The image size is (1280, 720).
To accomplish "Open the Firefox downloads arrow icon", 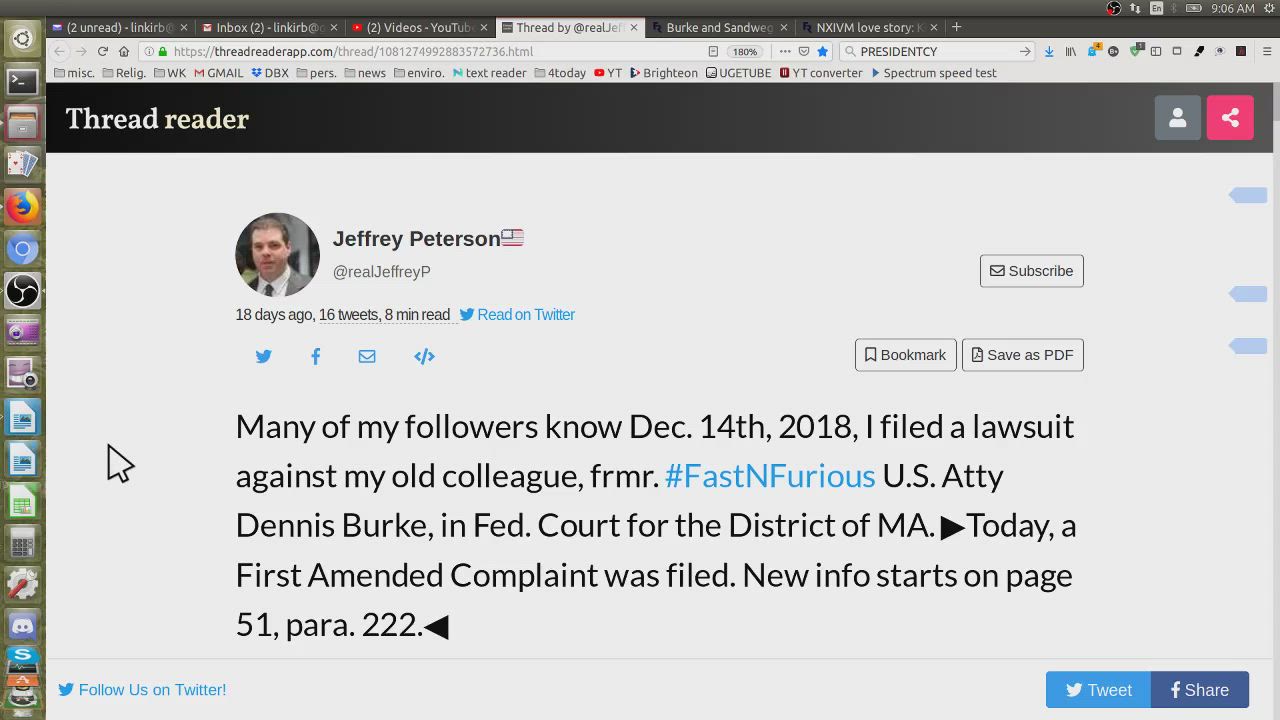I will [x=1049, y=51].
